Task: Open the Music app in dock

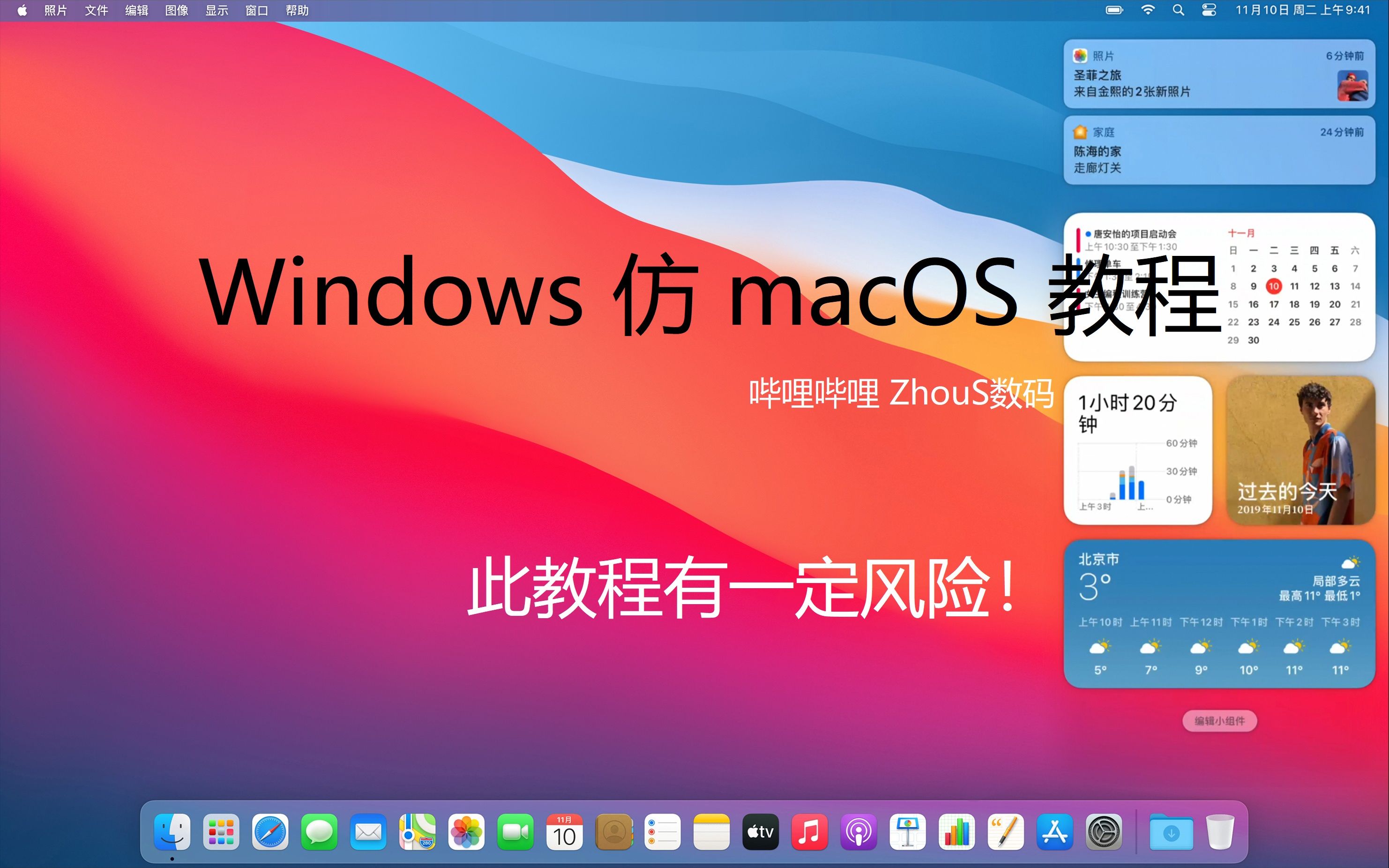Action: (x=809, y=832)
